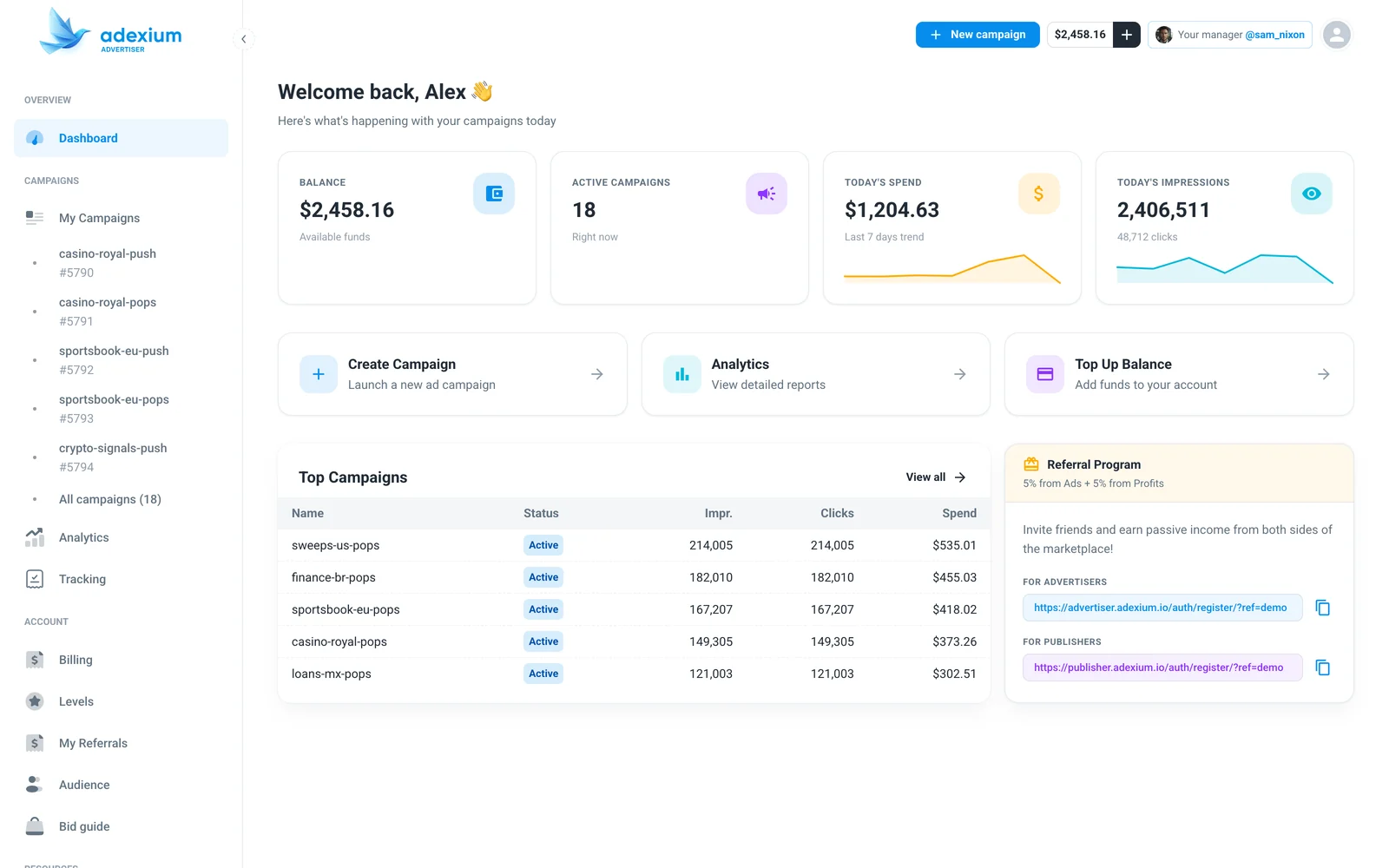The height and width of the screenshot is (868, 1389).
Task: Click the Audience people icon
Action: tap(35, 785)
